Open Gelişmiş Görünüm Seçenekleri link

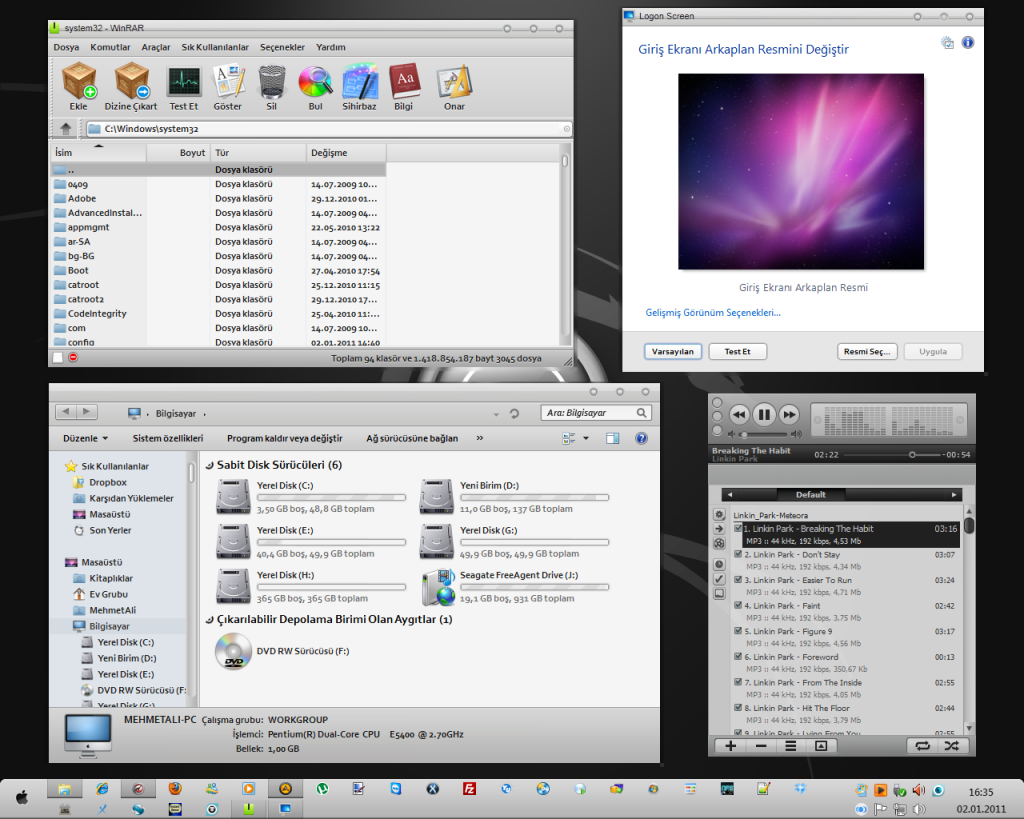click(x=713, y=312)
